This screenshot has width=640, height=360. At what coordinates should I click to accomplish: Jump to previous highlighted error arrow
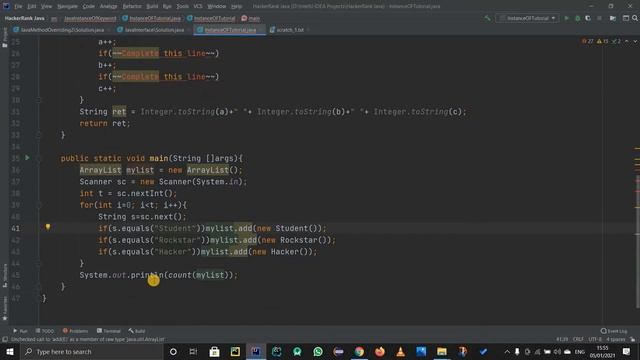pyautogui.click(x=627, y=41)
